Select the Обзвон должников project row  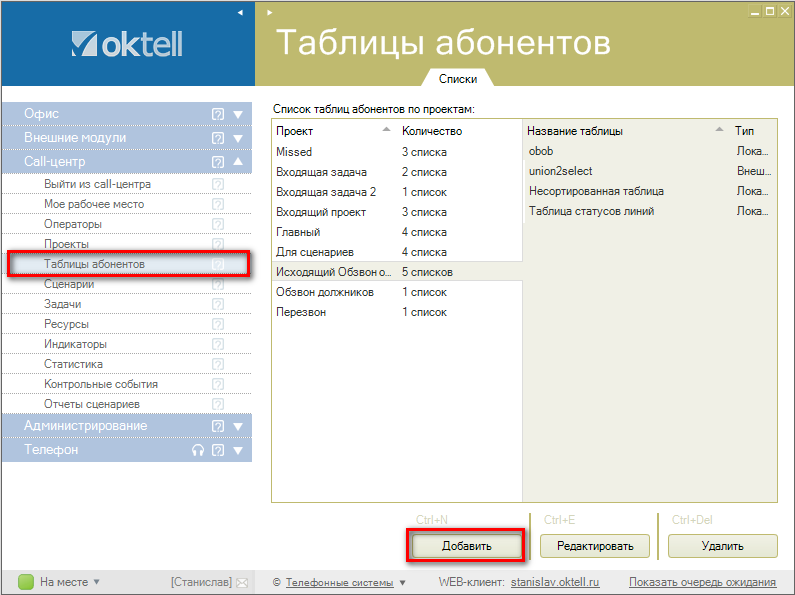coord(325,292)
